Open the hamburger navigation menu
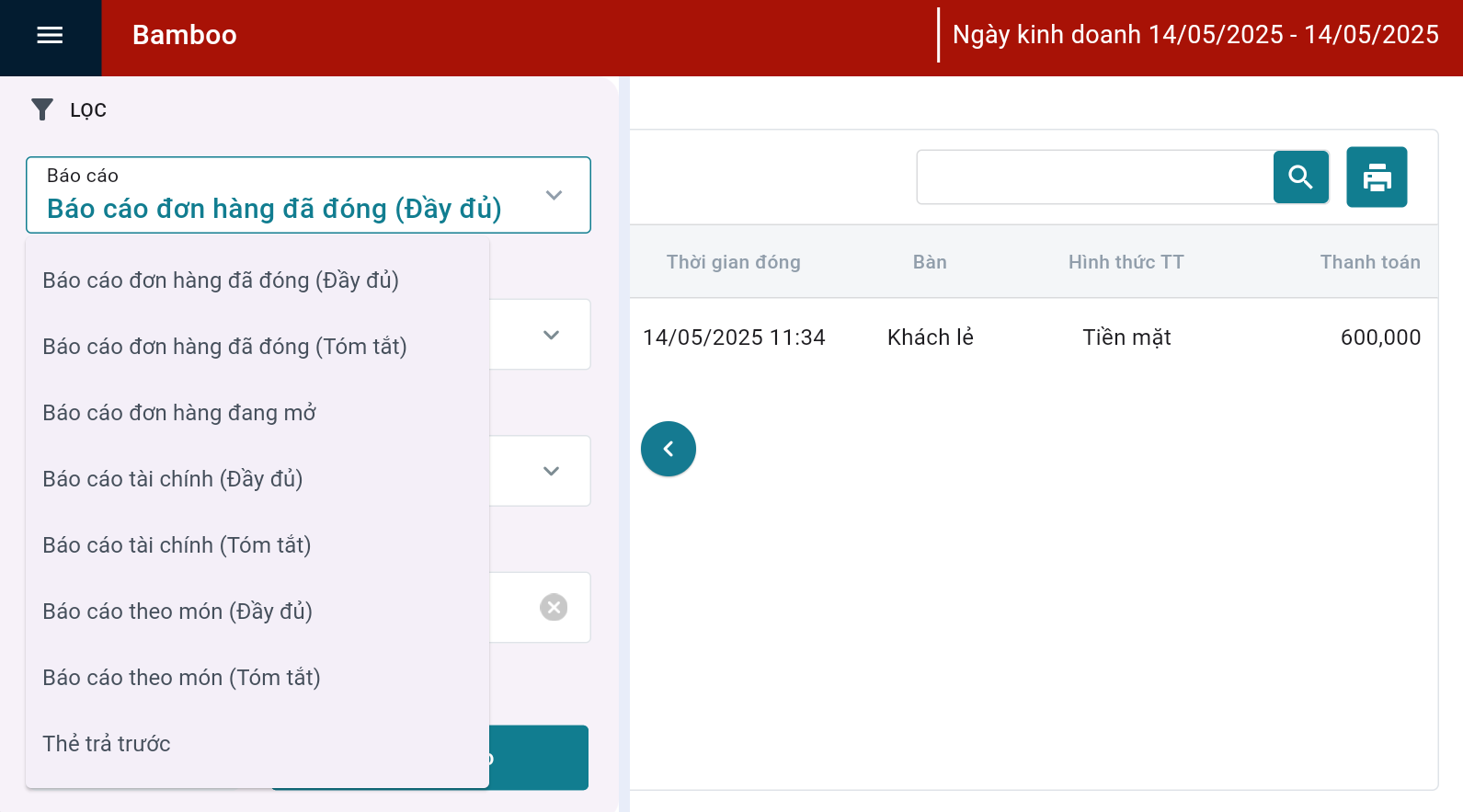The width and height of the screenshot is (1463, 812). click(x=50, y=36)
